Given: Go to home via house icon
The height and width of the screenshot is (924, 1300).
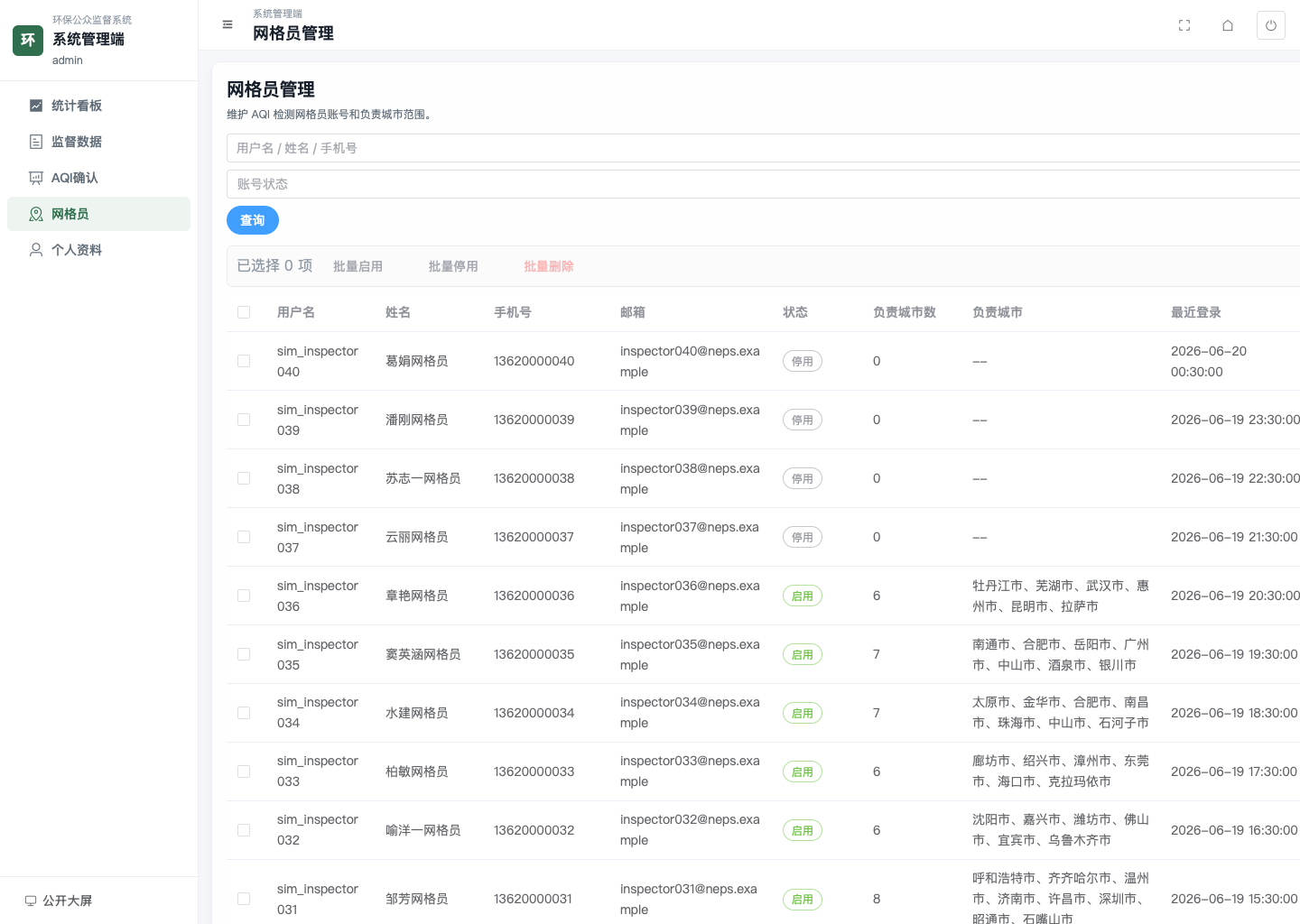Looking at the screenshot, I should click(1228, 25).
